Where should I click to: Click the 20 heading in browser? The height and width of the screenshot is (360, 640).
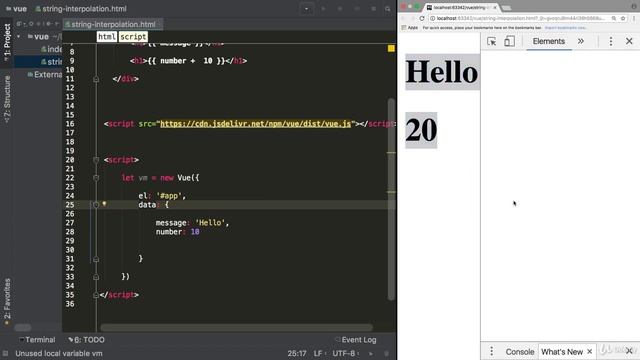(421, 130)
